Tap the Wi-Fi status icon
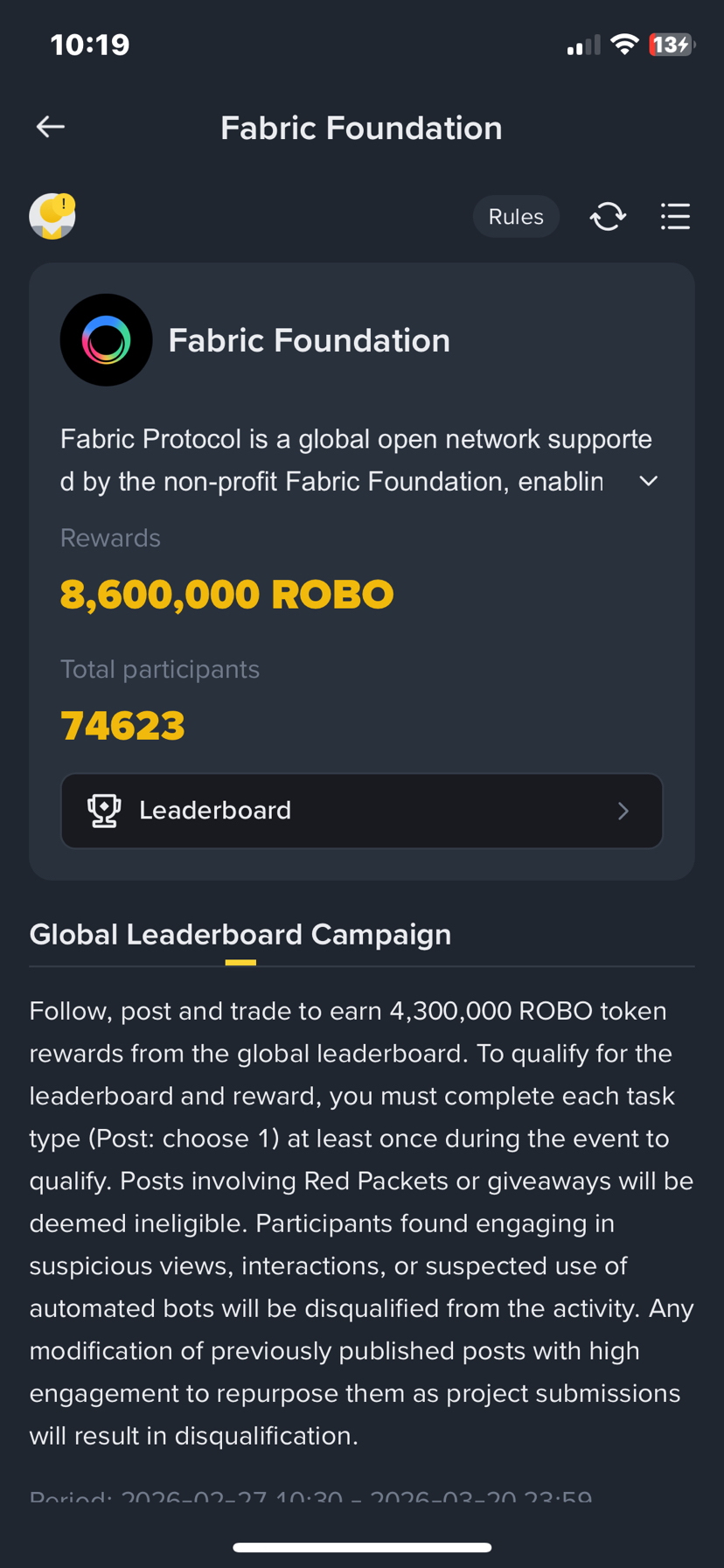This screenshot has height=1568, width=724. (624, 45)
